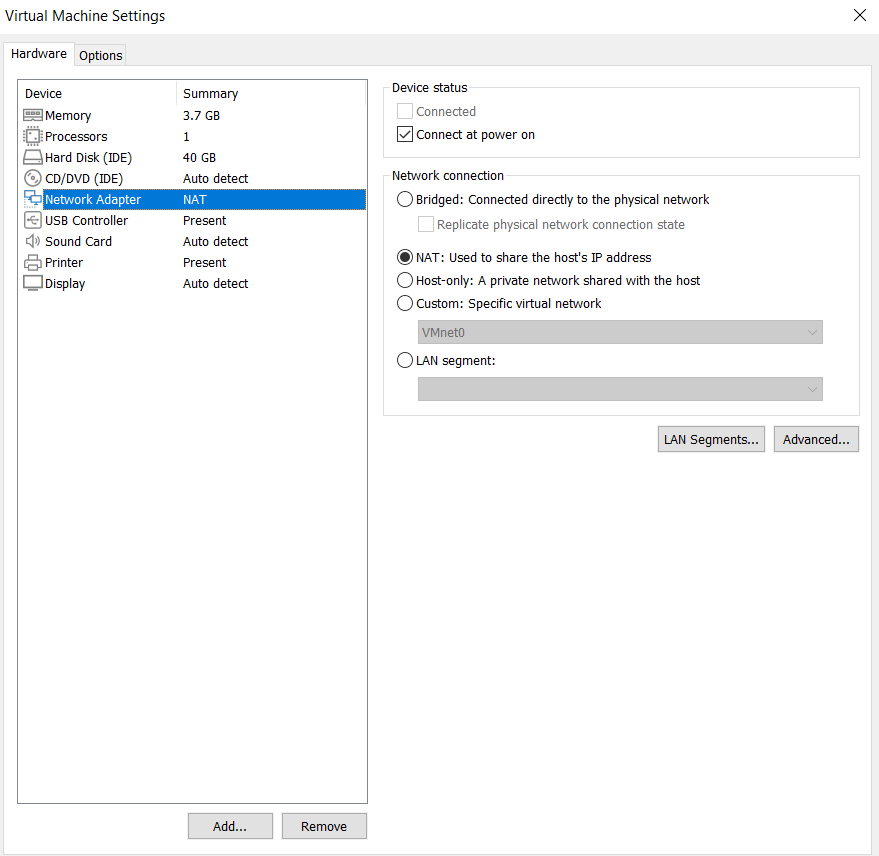Switch to the Options tab
This screenshot has width=879, height=856.
point(101,55)
